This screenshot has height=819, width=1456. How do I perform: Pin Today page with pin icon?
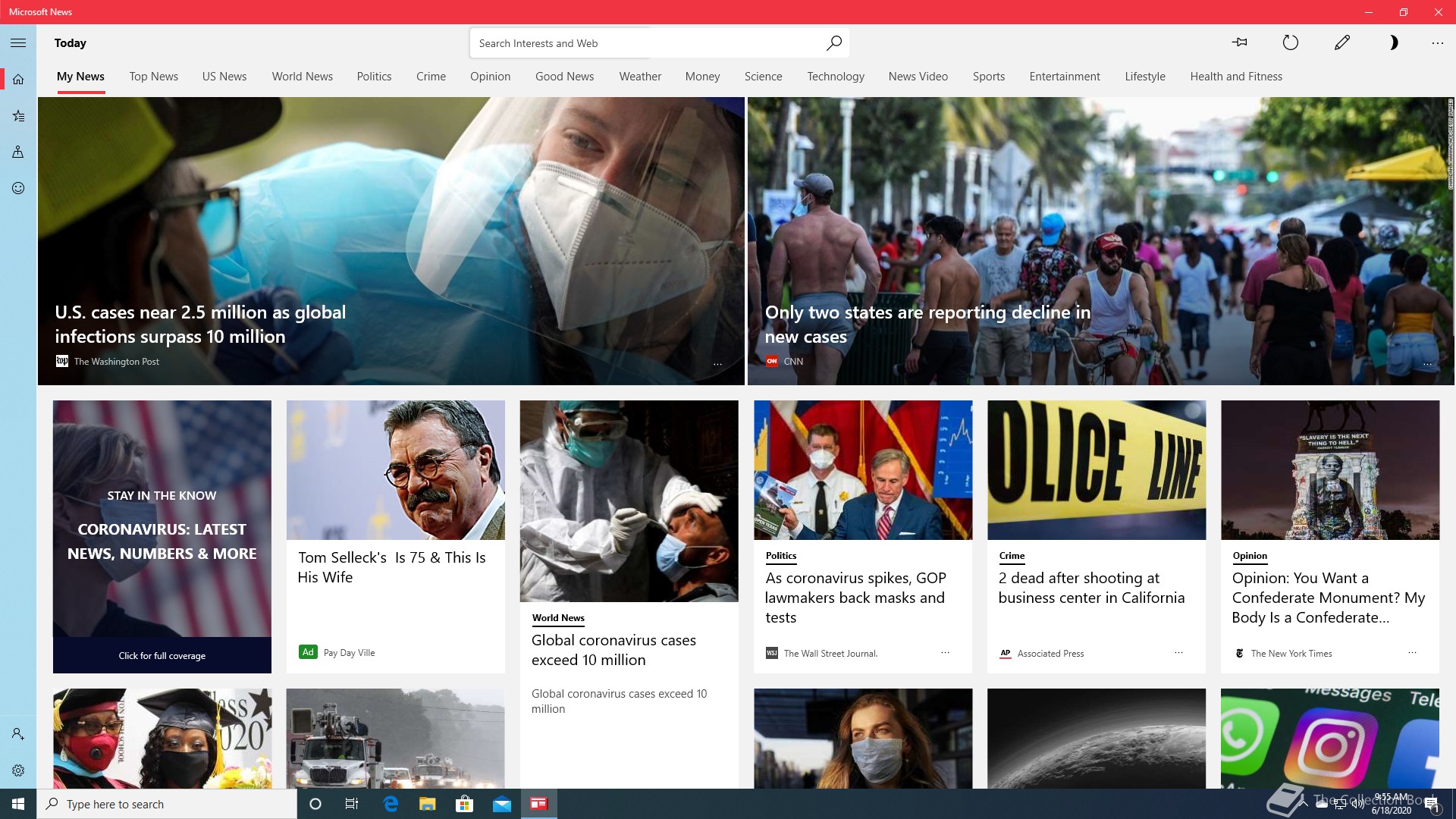tap(1240, 42)
